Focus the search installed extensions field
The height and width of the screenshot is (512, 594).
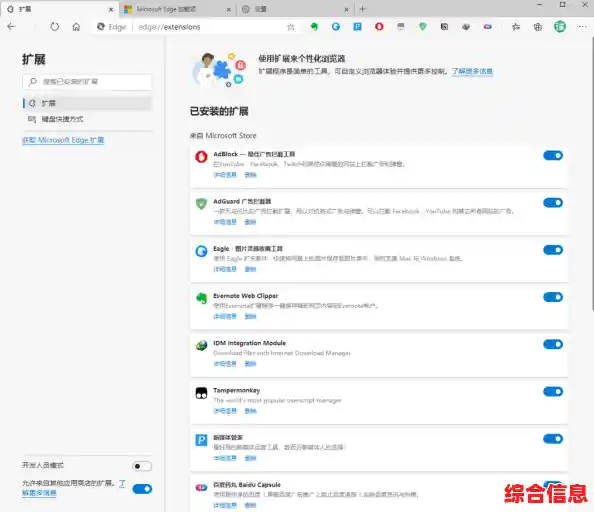[87, 82]
